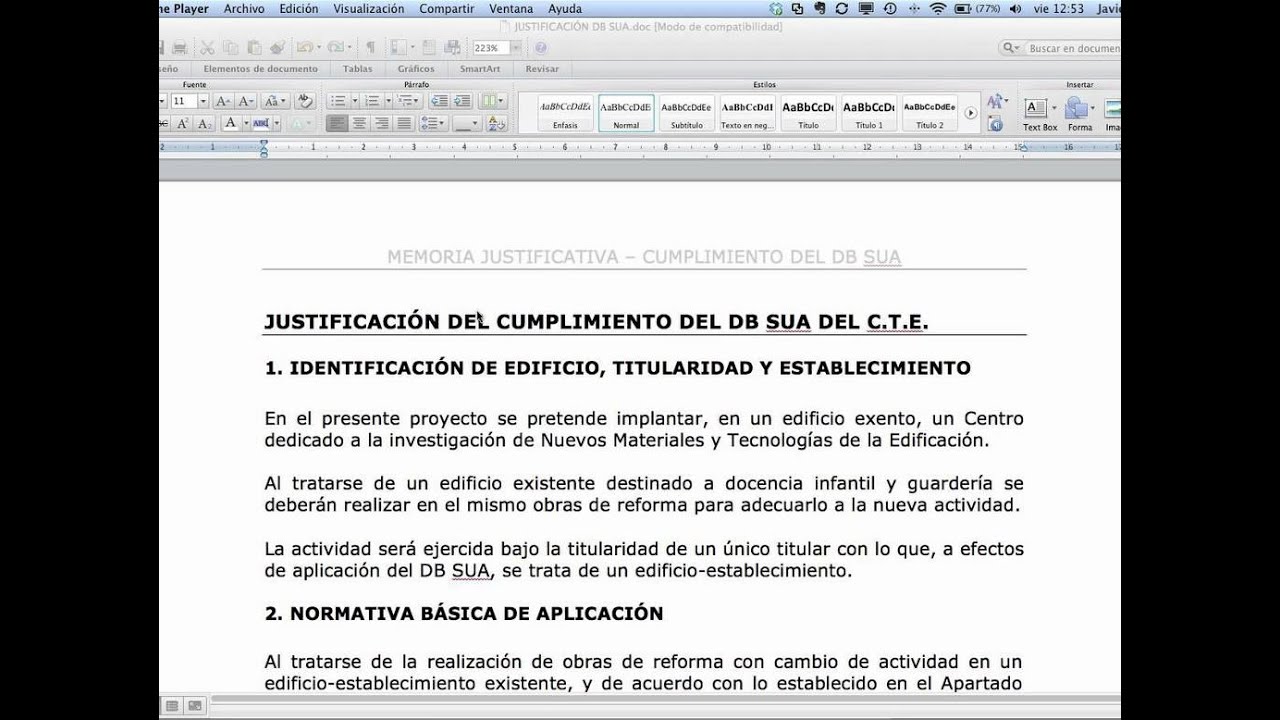The width and height of the screenshot is (1280, 720).
Task: Toggle superscript formatting
Action: pyautogui.click(x=183, y=124)
